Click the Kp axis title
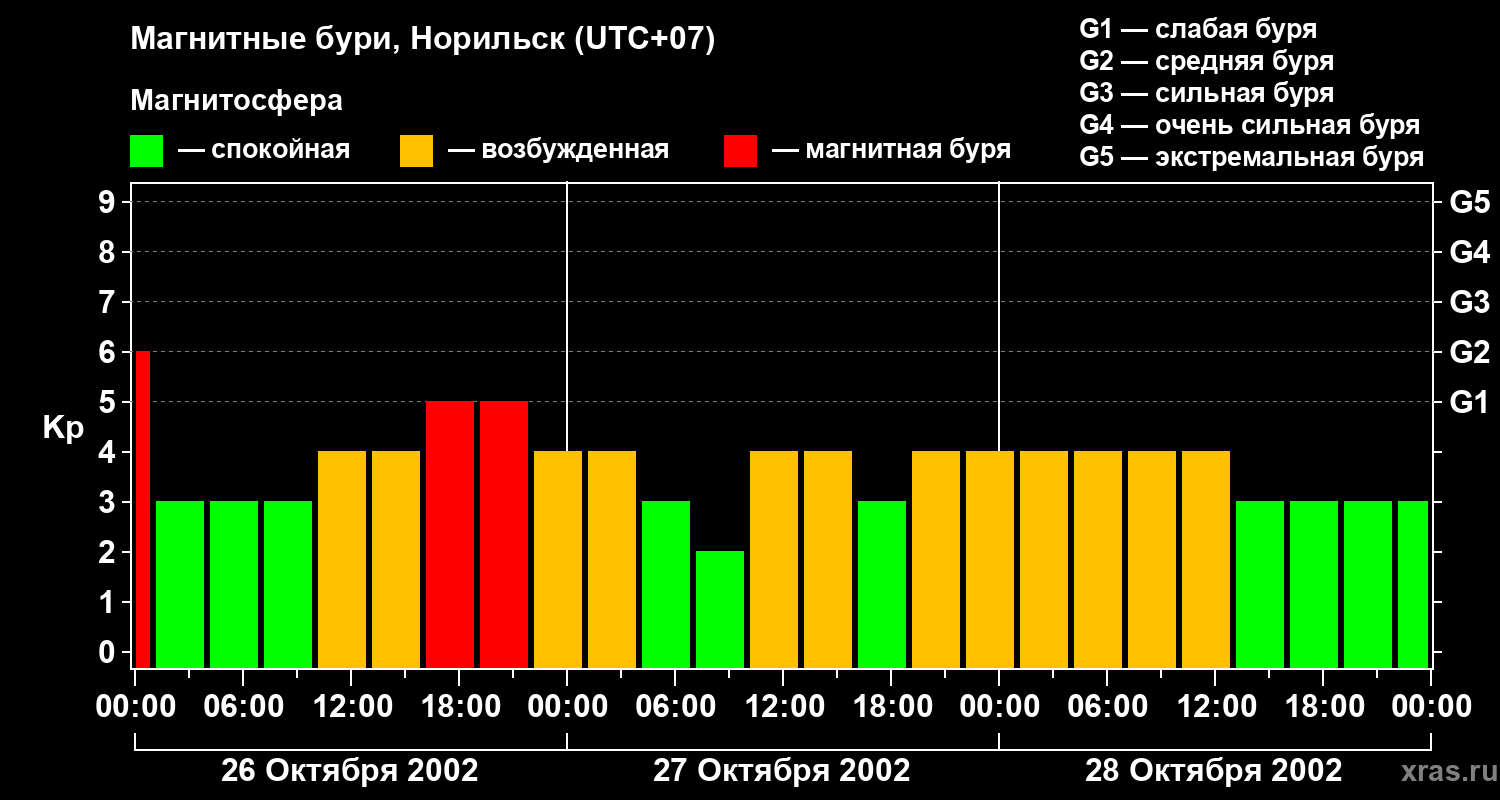Screen dimensions: 1500x800 click(63, 428)
